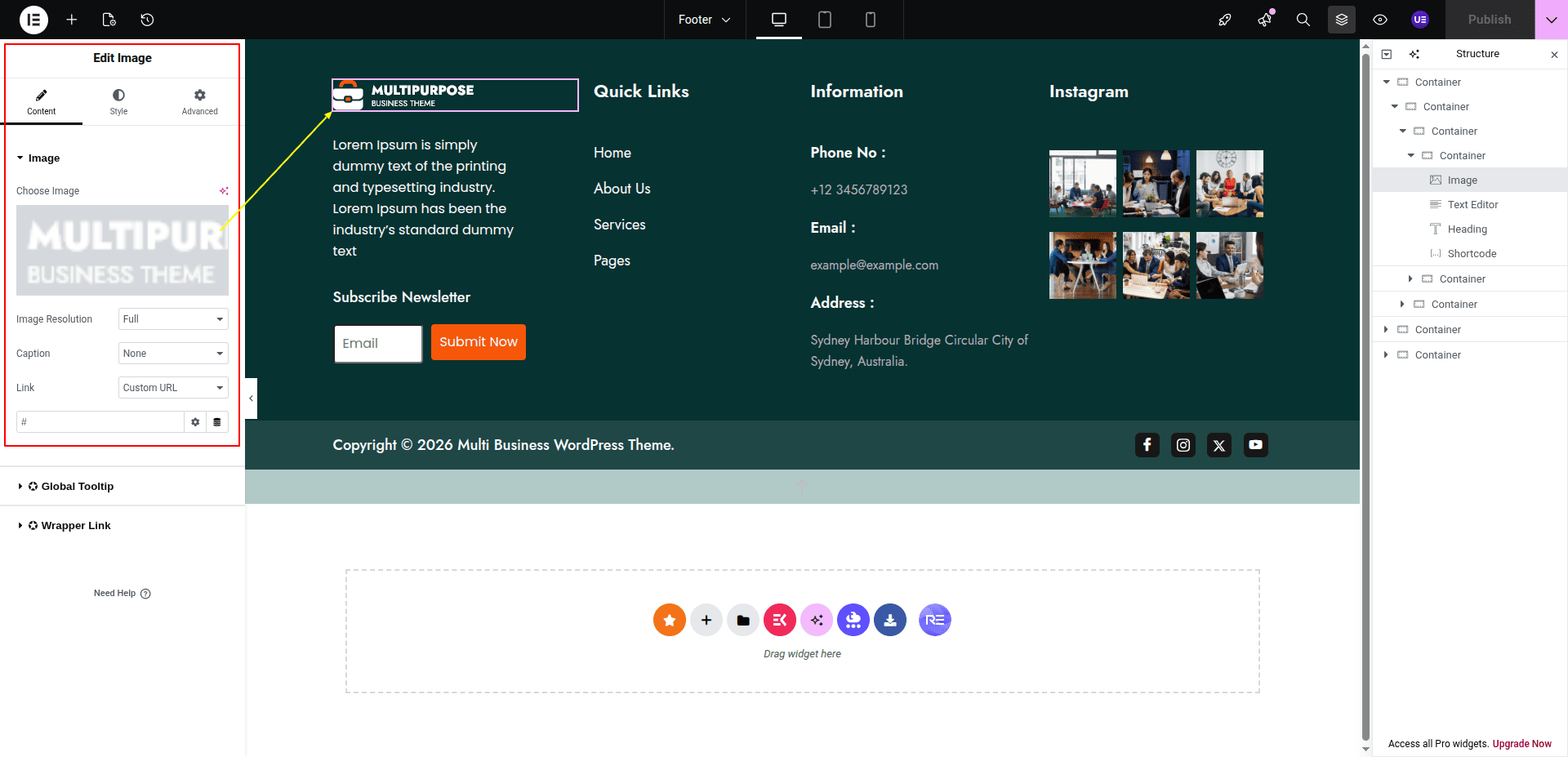The image size is (1568, 757).
Task: Click the Facebook social icon
Action: 1147,445
